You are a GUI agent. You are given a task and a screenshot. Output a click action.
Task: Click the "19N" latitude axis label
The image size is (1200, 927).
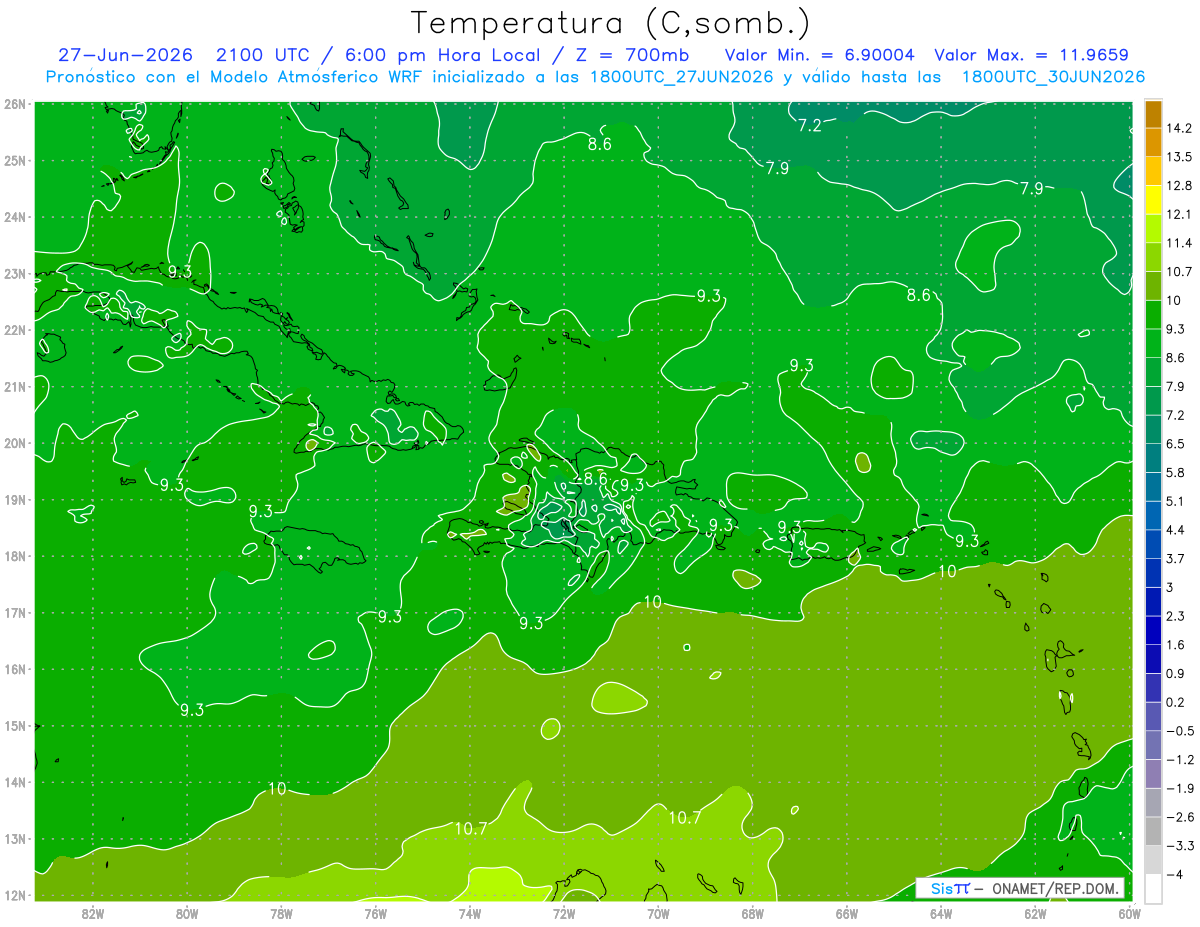[x=14, y=500]
